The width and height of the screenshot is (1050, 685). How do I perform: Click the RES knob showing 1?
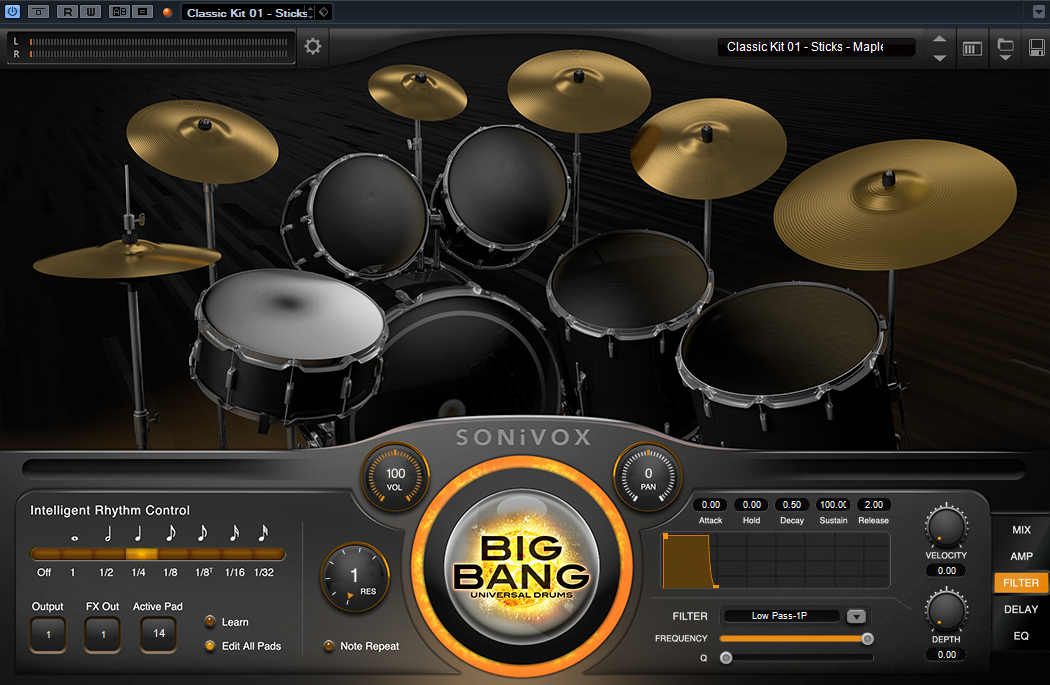[356, 578]
